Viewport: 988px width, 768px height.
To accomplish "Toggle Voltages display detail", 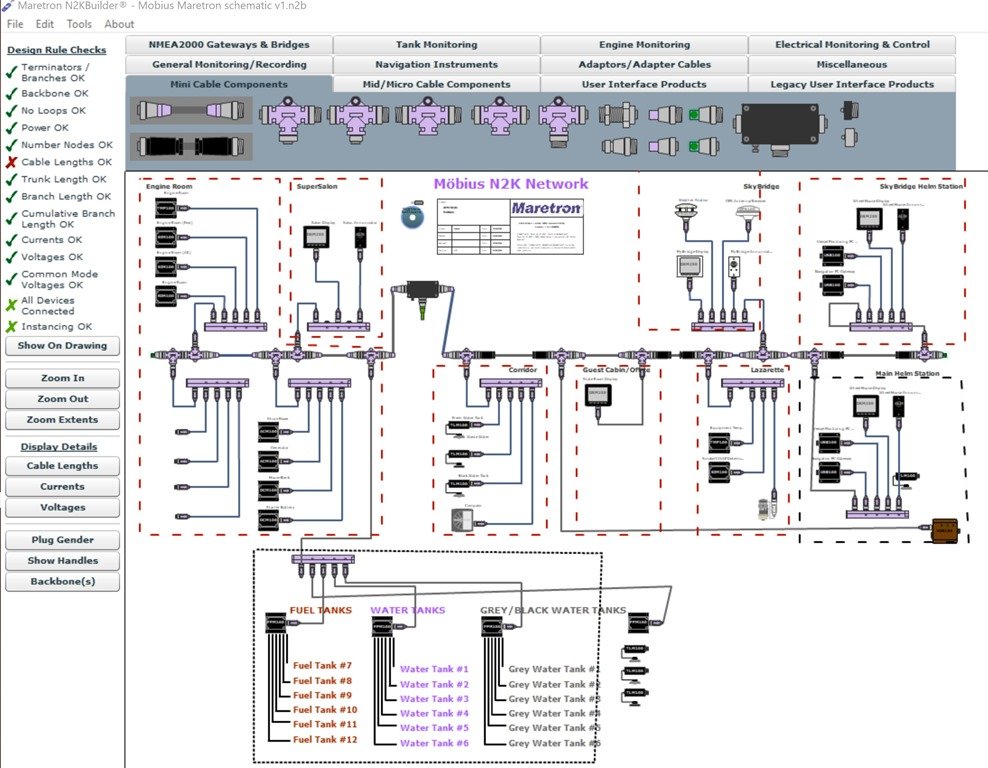I will pos(62,507).
